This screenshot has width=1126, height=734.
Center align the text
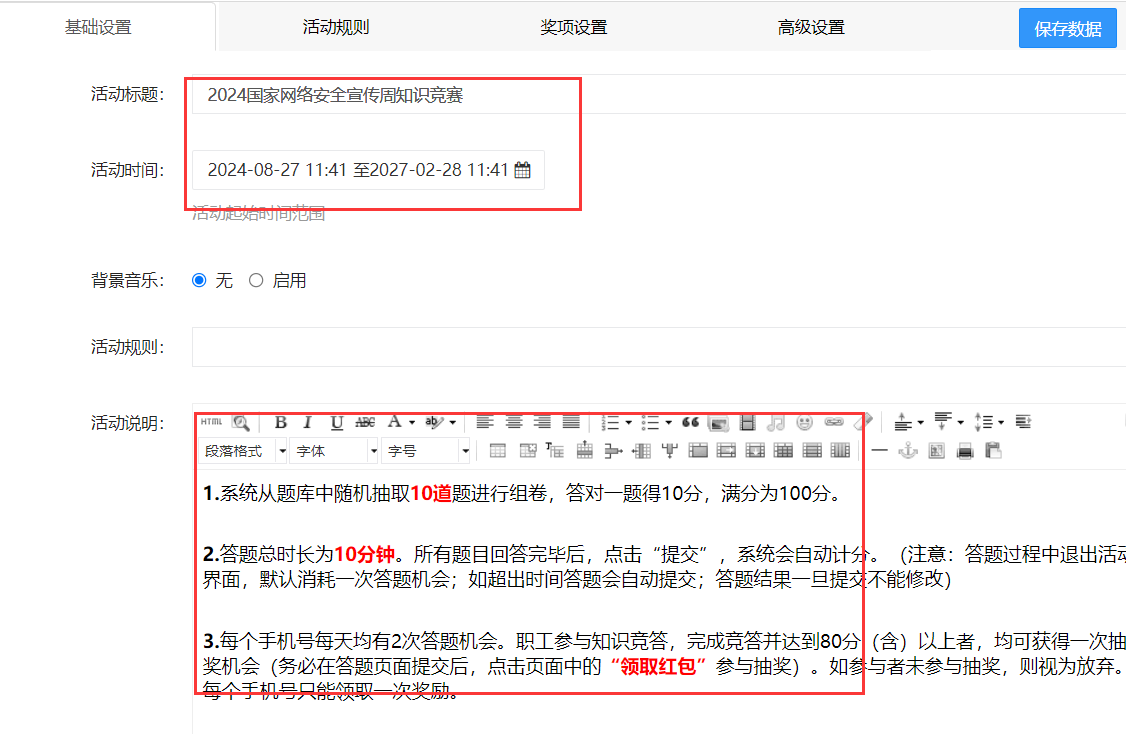pos(513,422)
